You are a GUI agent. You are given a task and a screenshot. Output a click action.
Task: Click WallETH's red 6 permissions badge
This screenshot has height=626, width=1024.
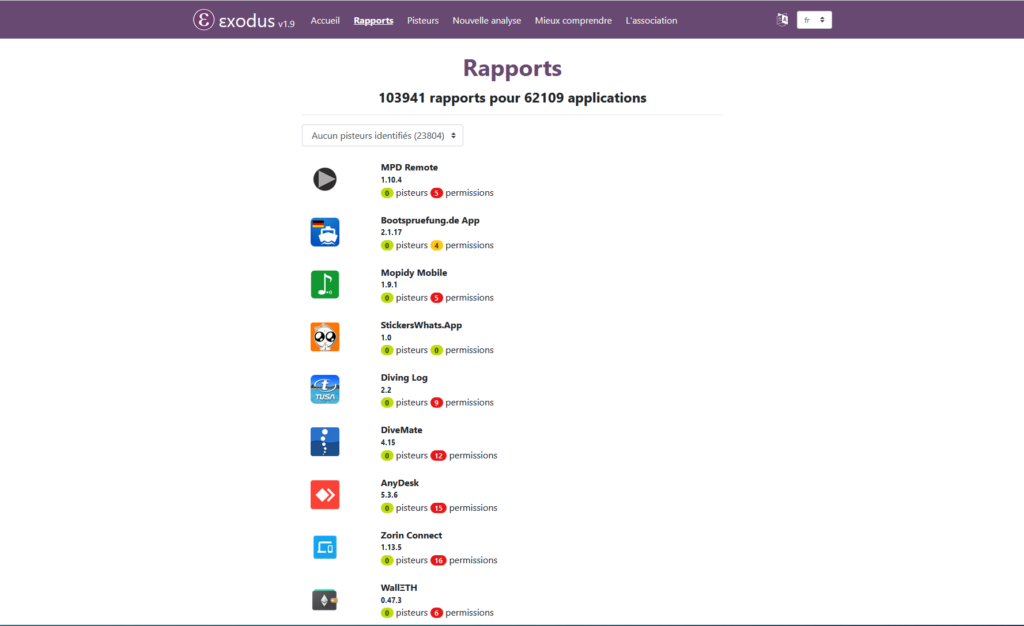436,613
